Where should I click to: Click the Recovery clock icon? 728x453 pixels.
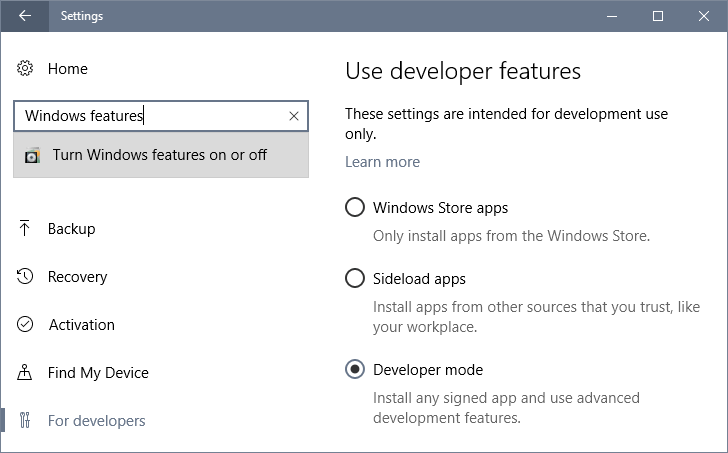point(25,276)
